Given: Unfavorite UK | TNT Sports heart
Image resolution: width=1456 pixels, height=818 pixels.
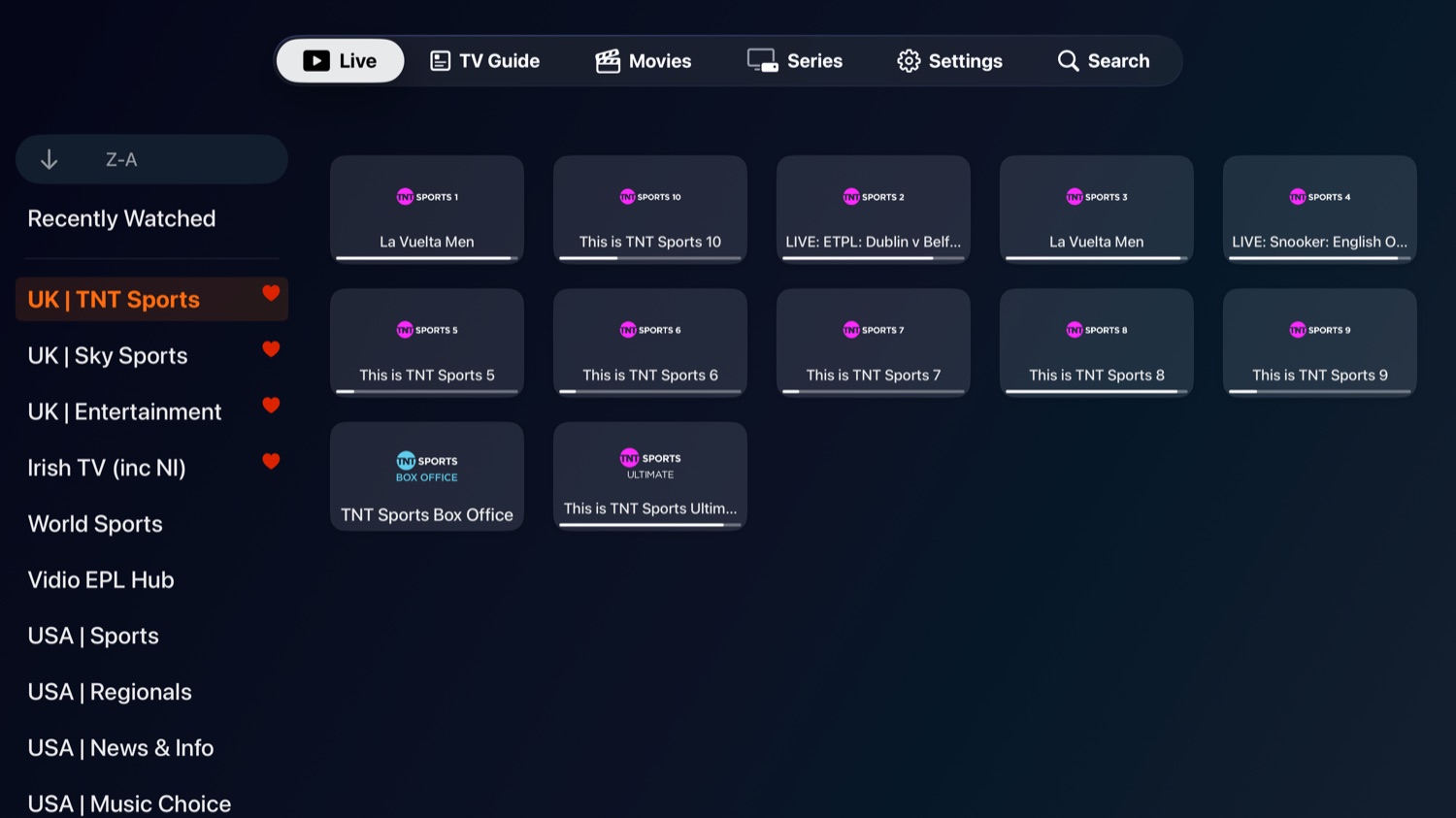Looking at the screenshot, I should tap(271, 293).
